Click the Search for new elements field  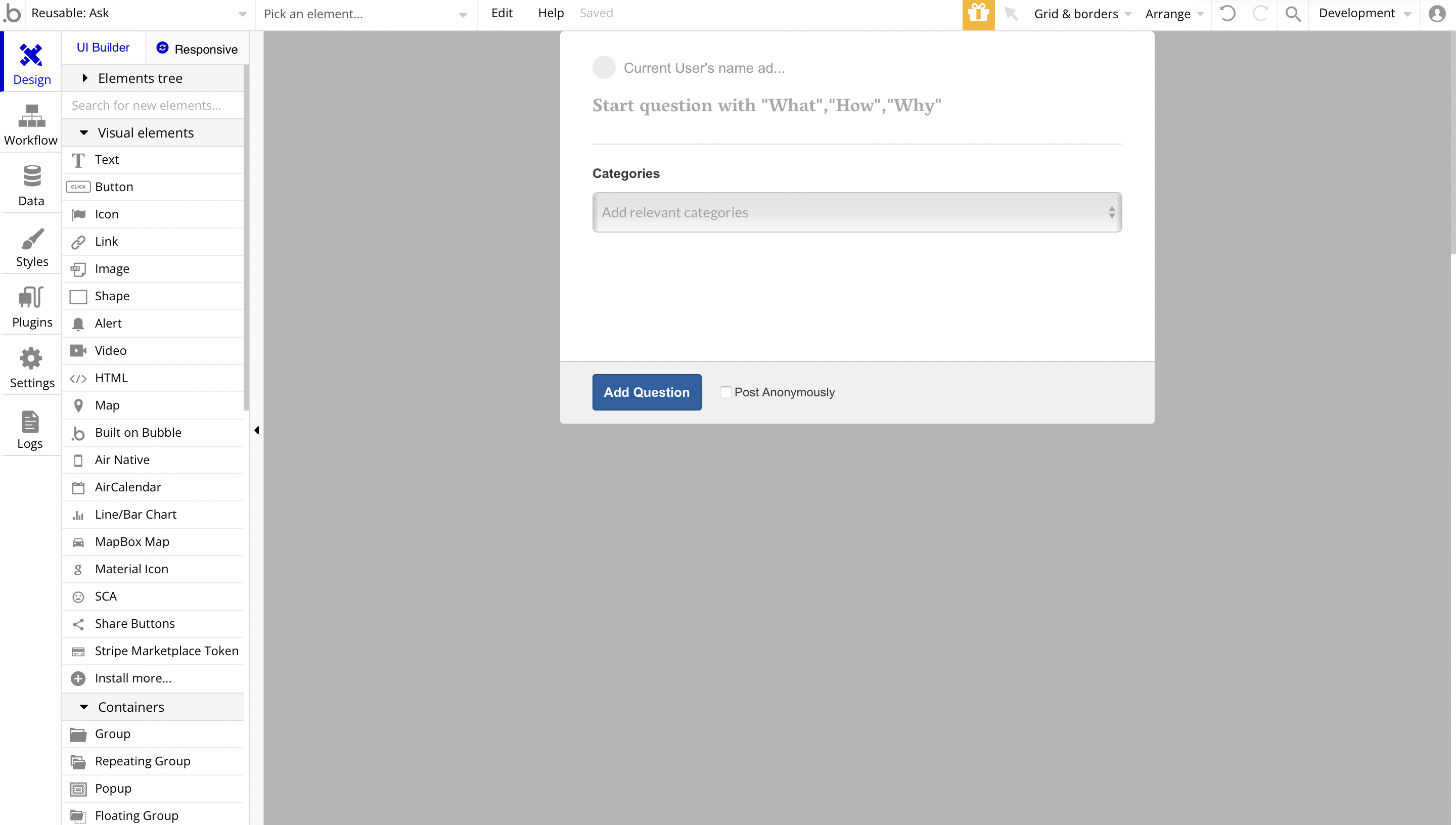[152, 105]
